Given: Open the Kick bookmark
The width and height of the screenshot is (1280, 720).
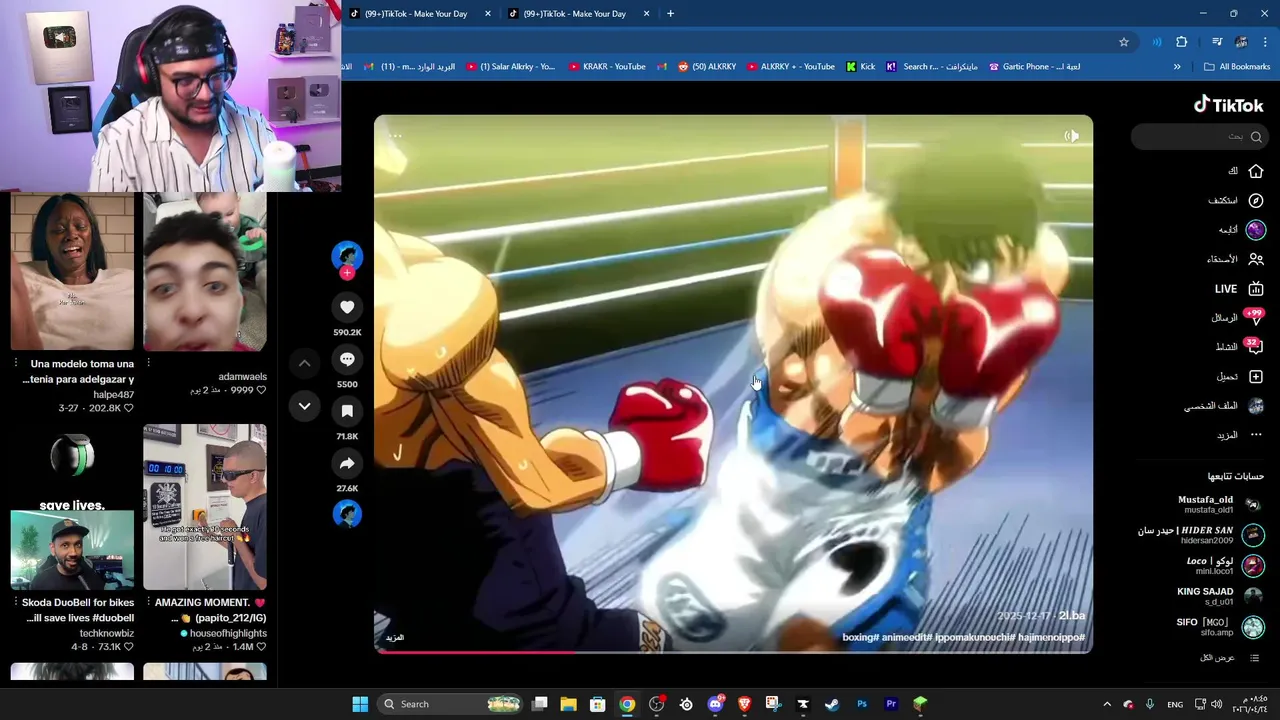Looking at the screenshot, I should pyautogui.click(x=860, y=67).
